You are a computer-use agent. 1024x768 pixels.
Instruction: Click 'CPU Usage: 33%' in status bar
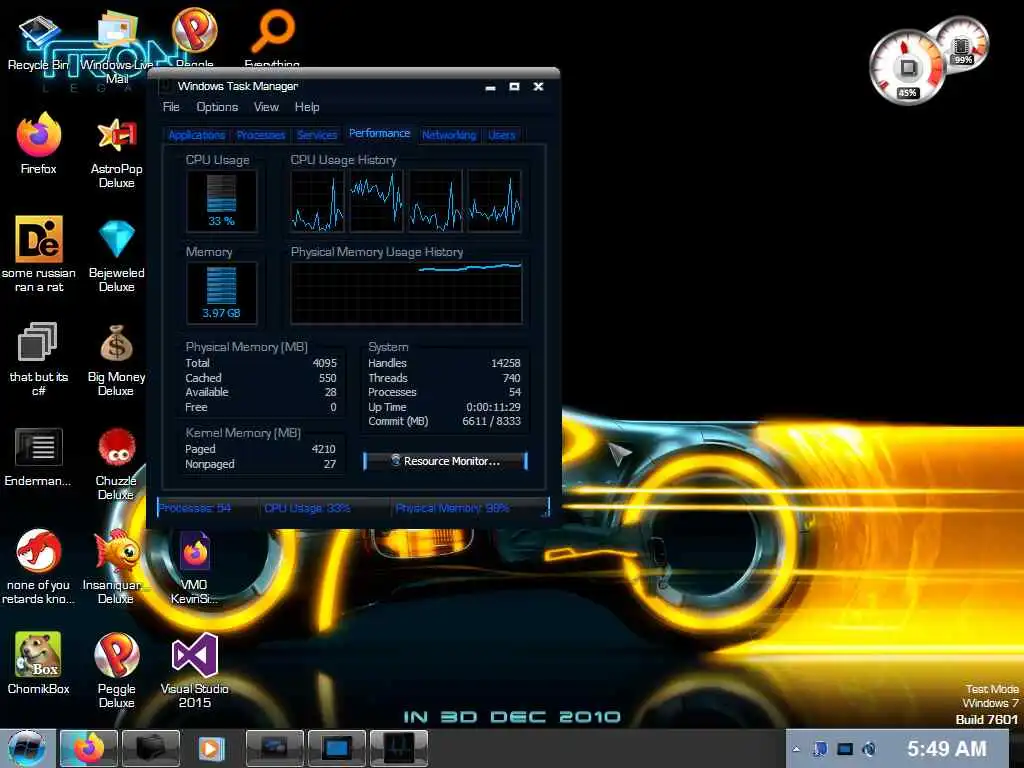(x=307, y=508)
